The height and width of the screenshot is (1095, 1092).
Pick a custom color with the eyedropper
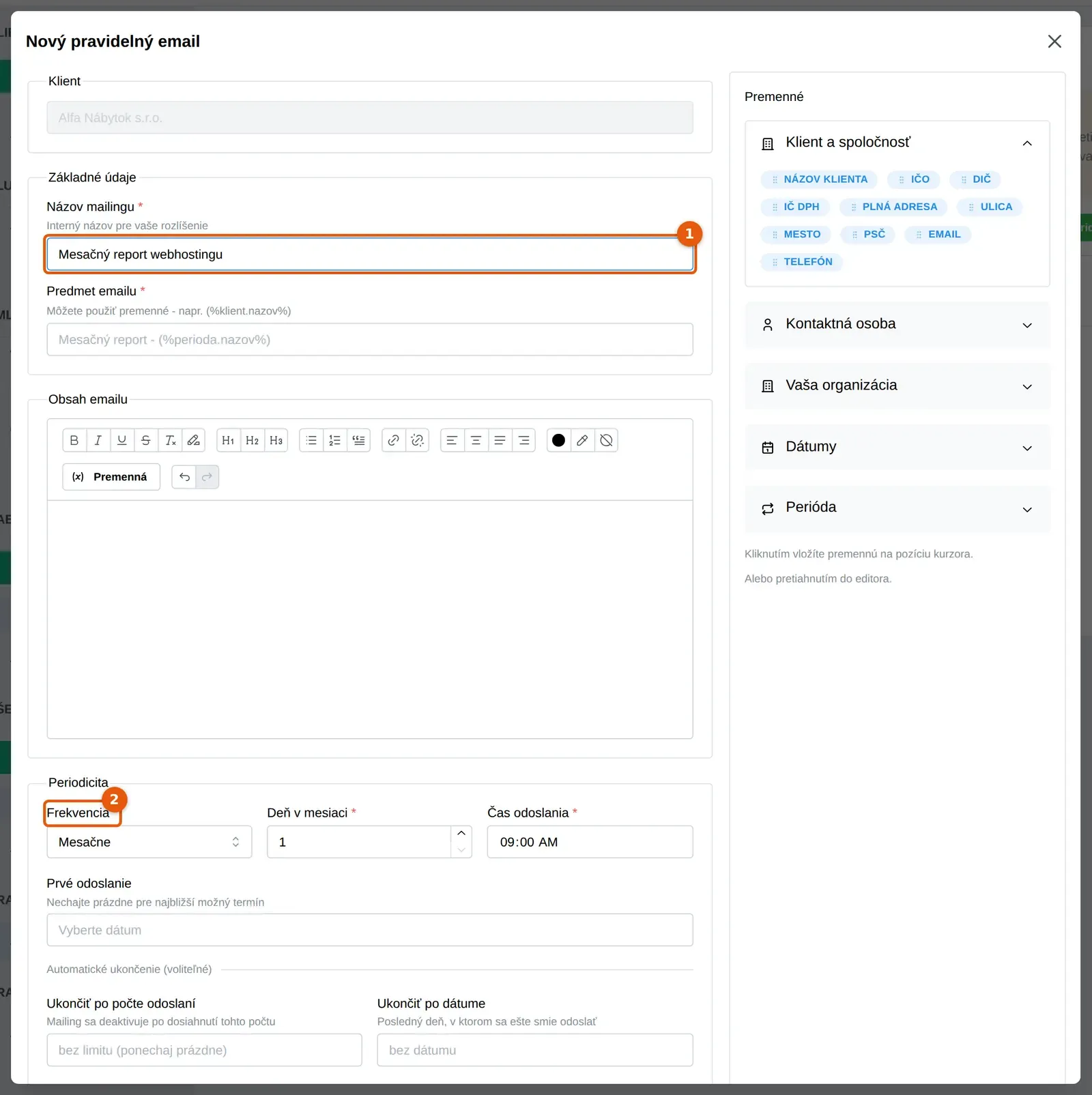[x=582, y=441]
